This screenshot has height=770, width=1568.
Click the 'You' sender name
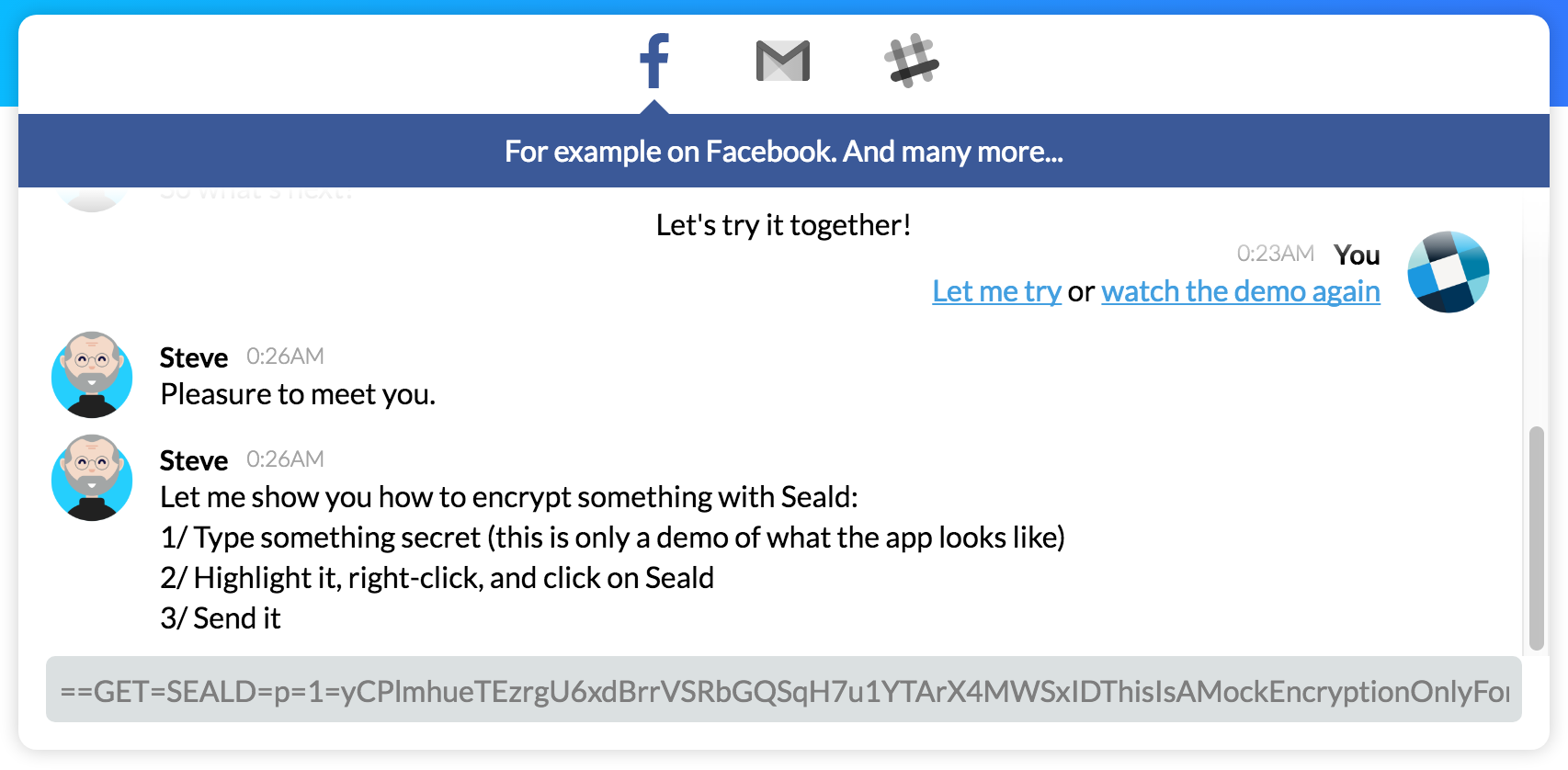click(1357, 255)
